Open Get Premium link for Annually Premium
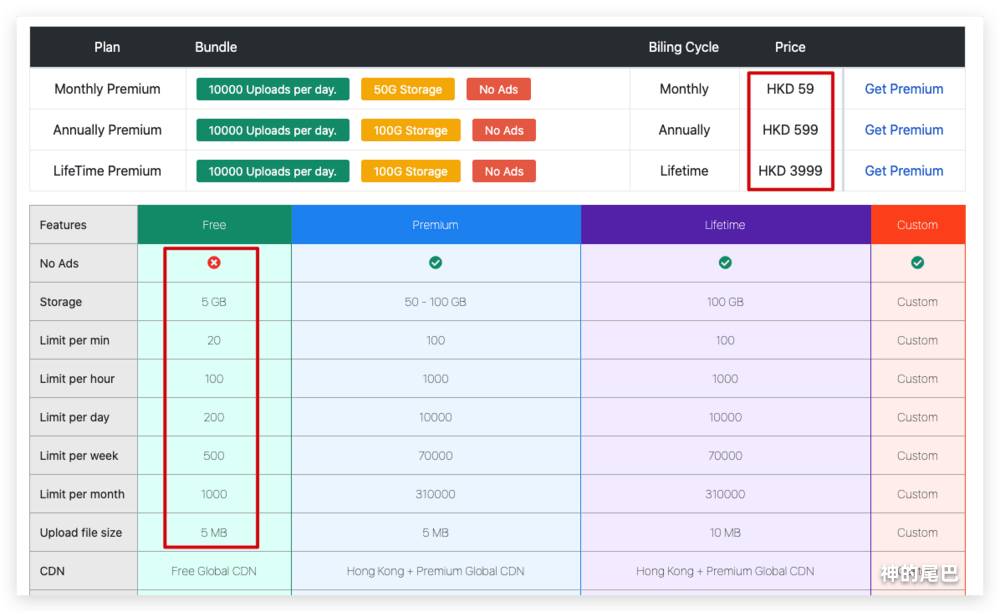Image resolution: width=1000 pixels, height=612 pixels. (x=903, y=130)
